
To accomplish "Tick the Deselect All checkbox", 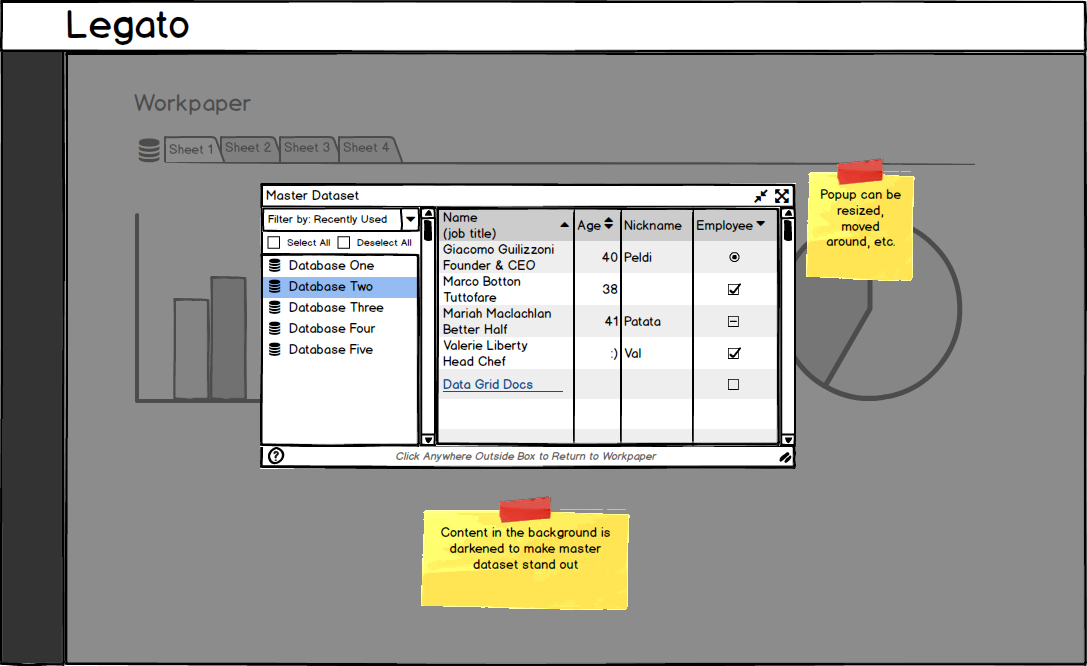I will tap(344, 243).
